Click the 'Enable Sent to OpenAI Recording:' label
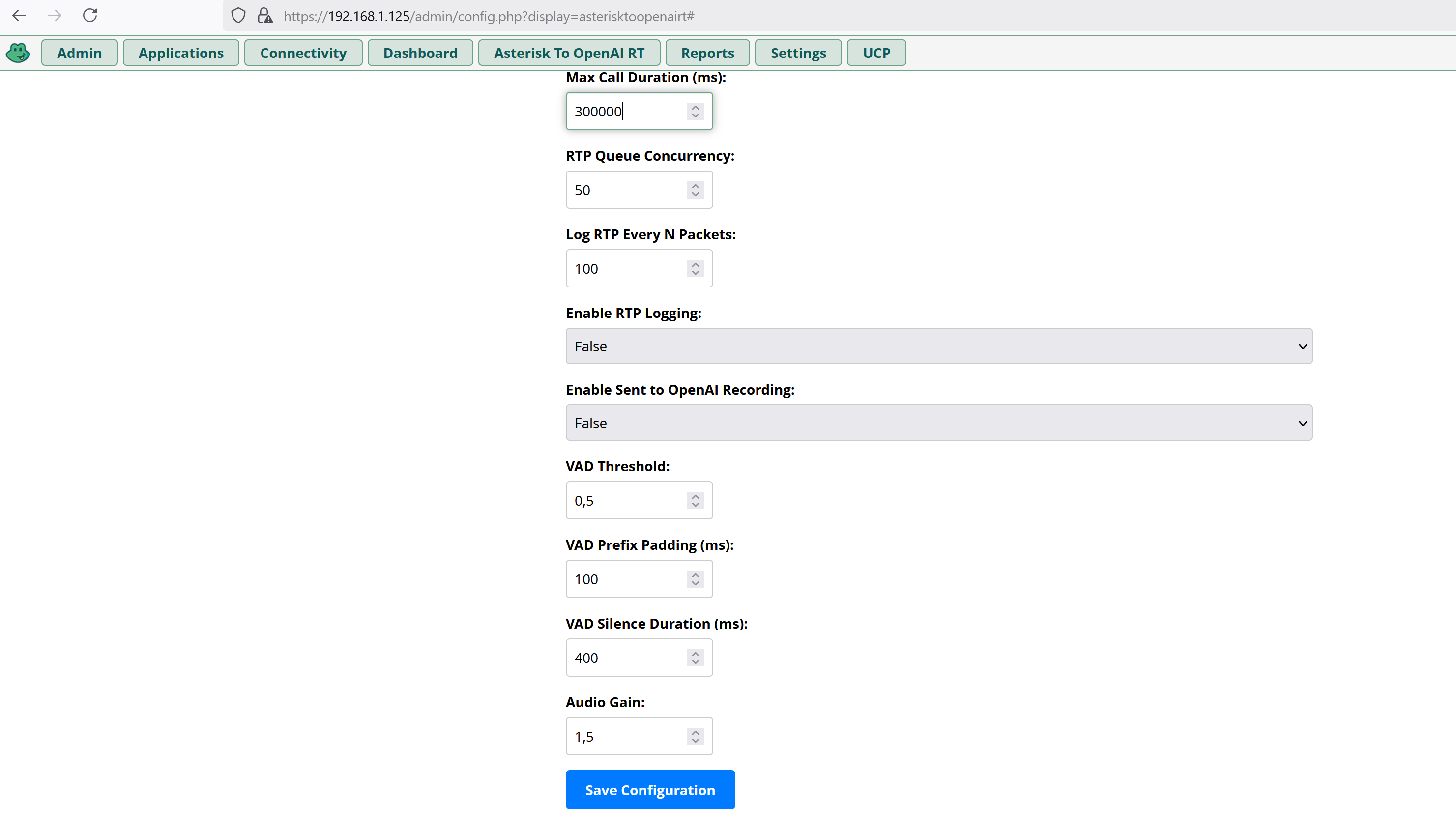 [680, 390]
